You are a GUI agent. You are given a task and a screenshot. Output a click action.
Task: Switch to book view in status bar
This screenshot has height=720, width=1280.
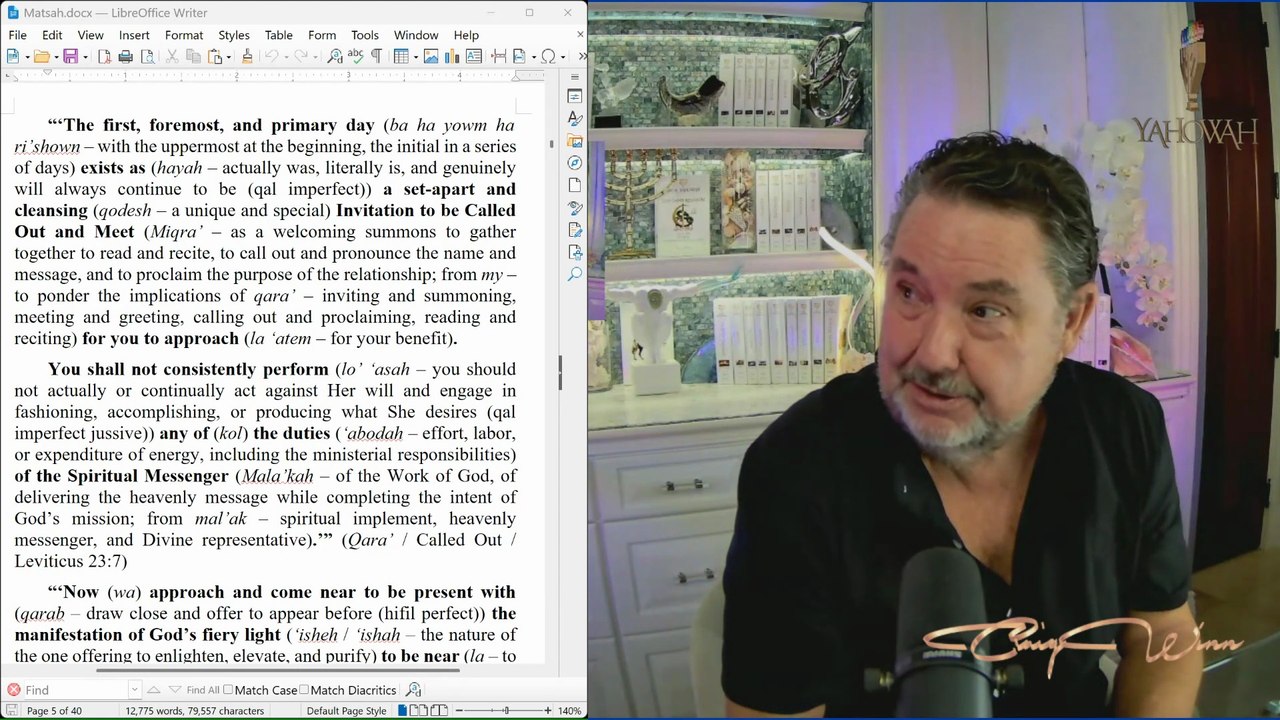[438, 711]
